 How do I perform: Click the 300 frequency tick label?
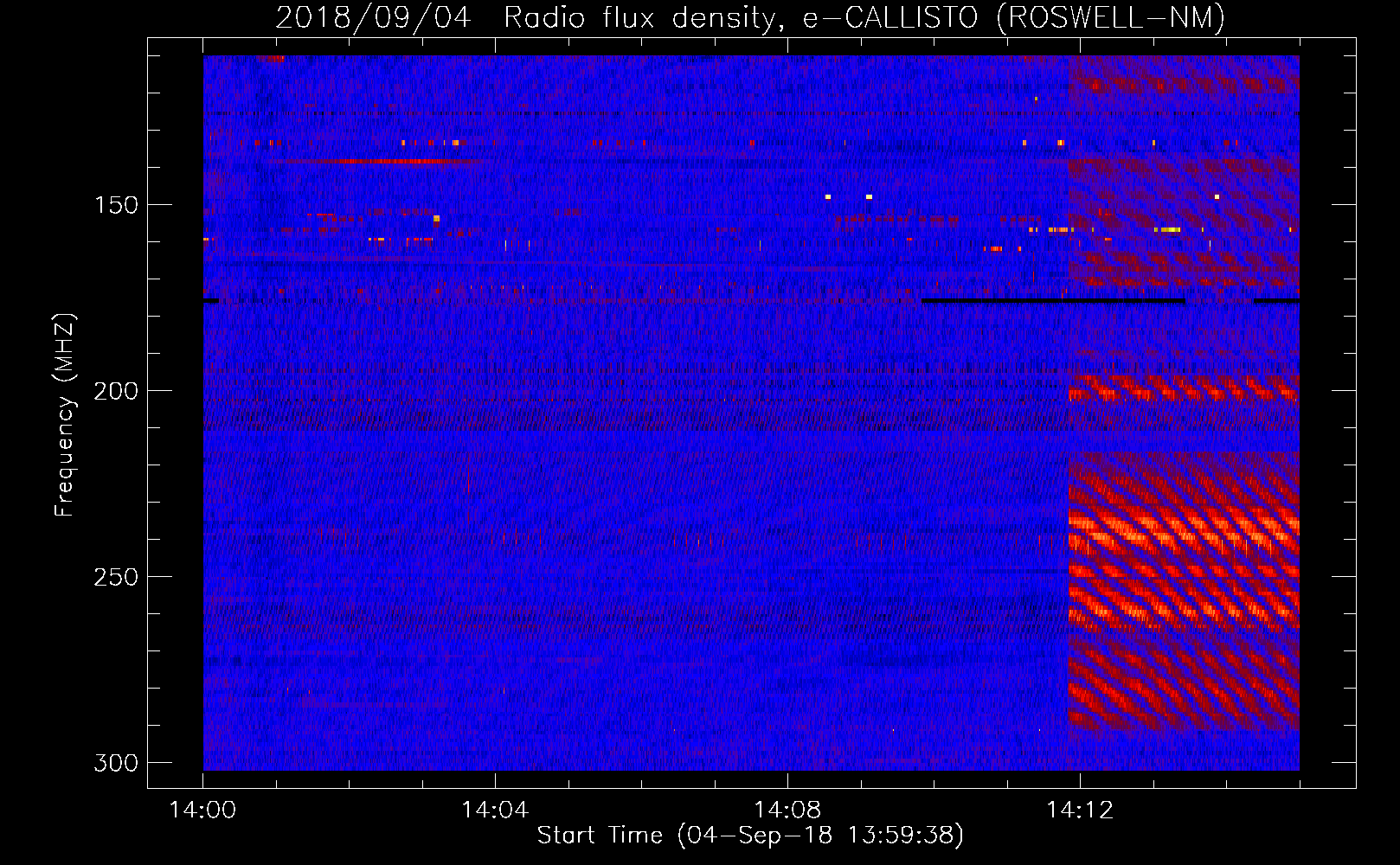pyautogui.click(x=115, y=763)
